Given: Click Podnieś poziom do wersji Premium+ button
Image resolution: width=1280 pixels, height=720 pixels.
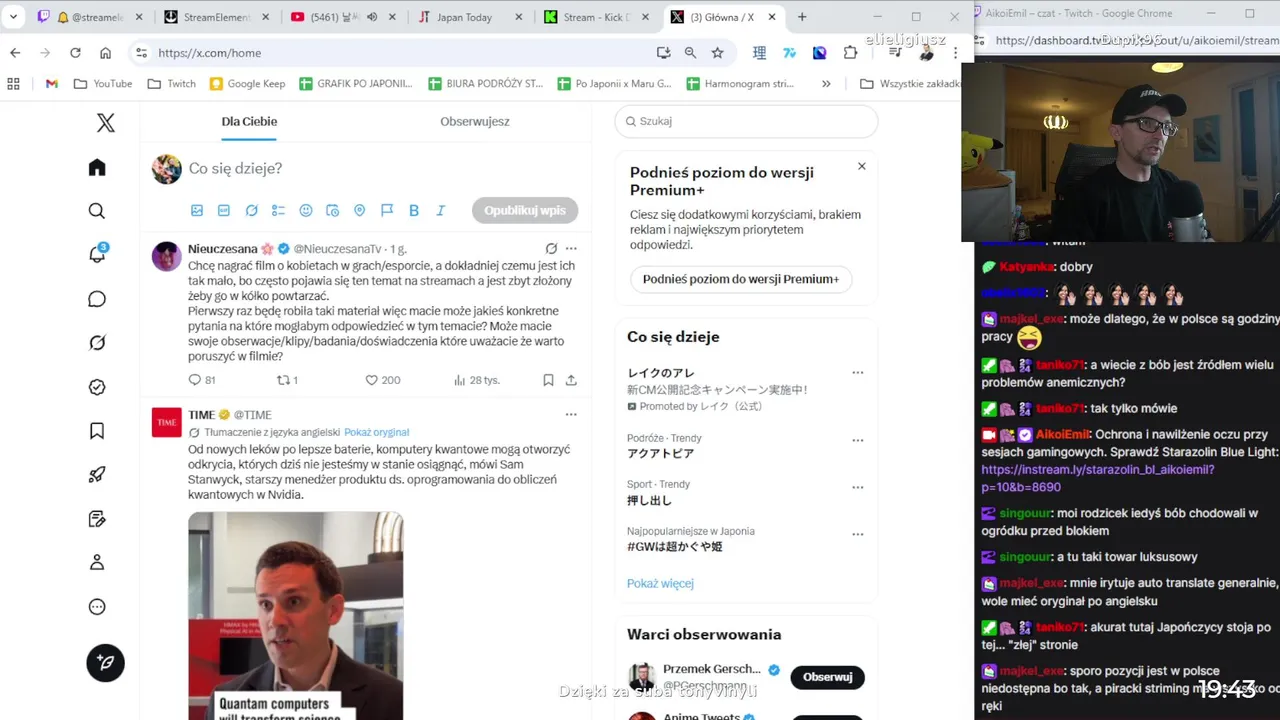Looking at the screenshot, I should click(x=741, y=279).
